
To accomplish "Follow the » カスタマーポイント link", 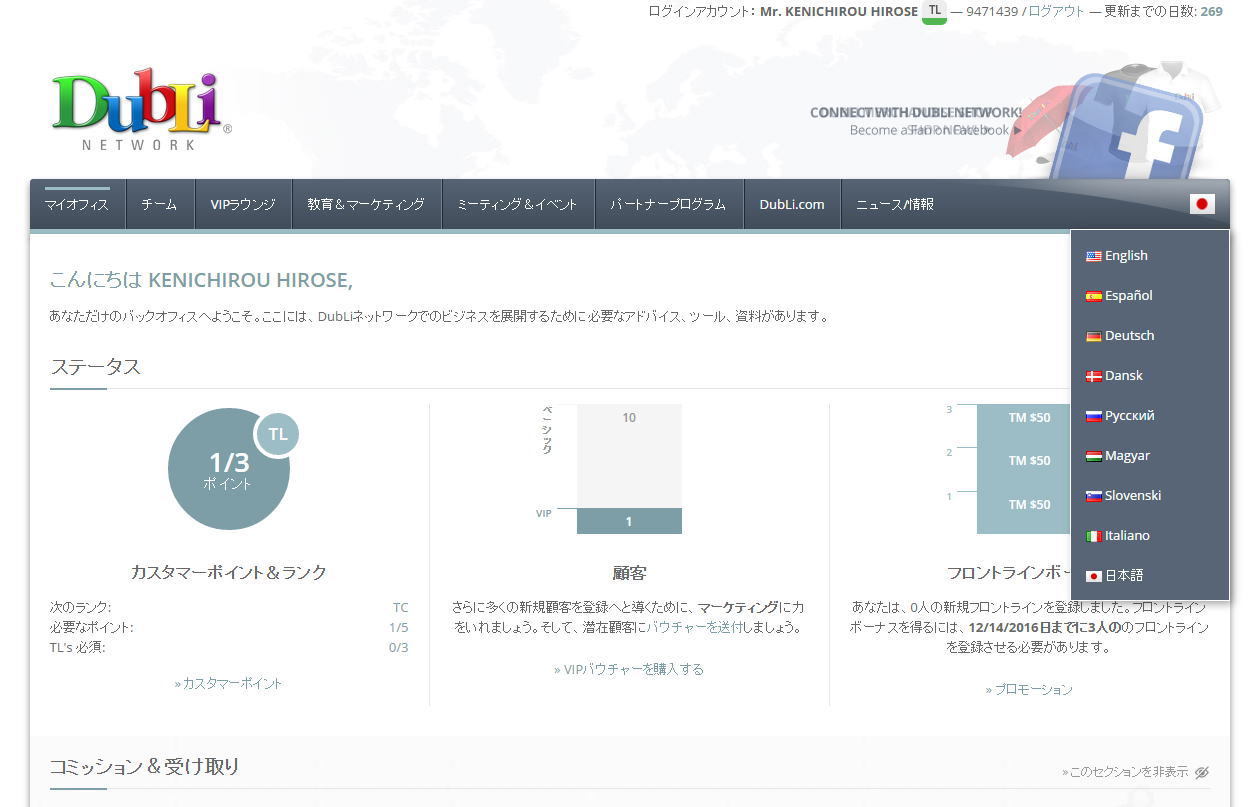I will [x=228, y=683].
